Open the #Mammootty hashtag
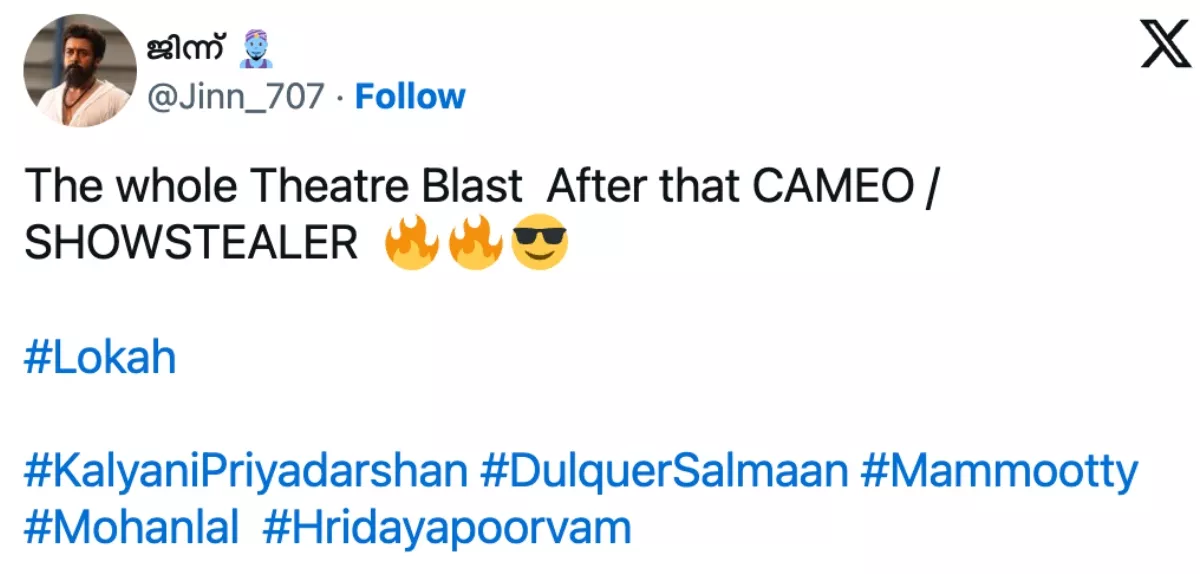 998,472
